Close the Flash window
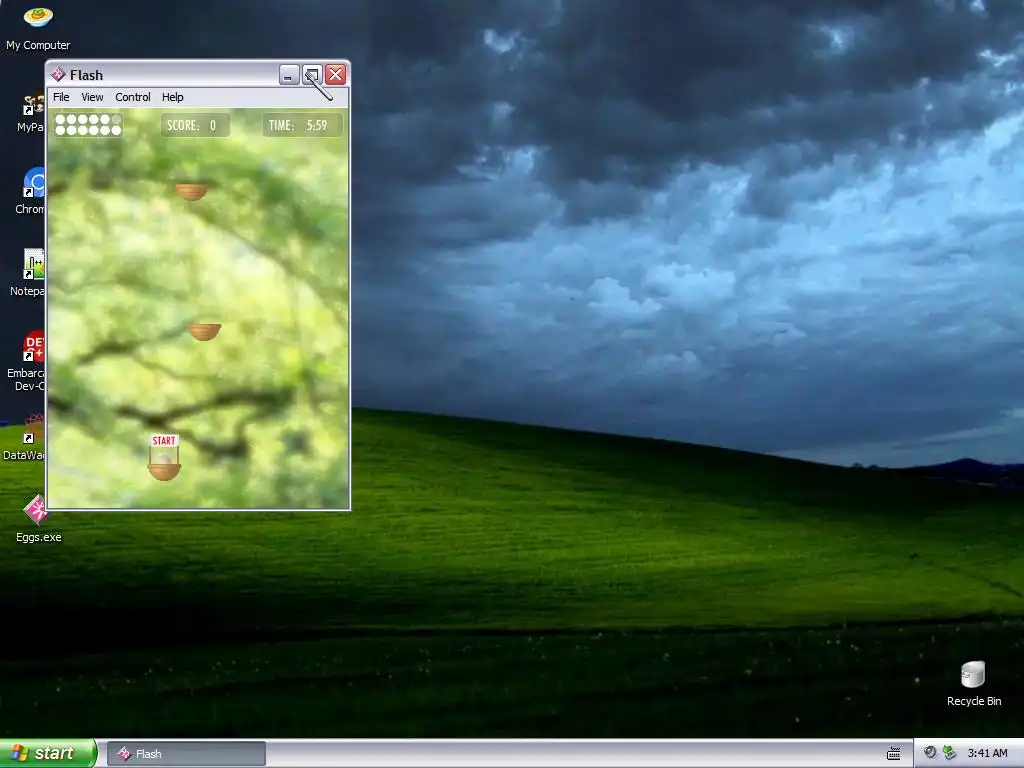 pyautogui.click(x=336, y=74)
